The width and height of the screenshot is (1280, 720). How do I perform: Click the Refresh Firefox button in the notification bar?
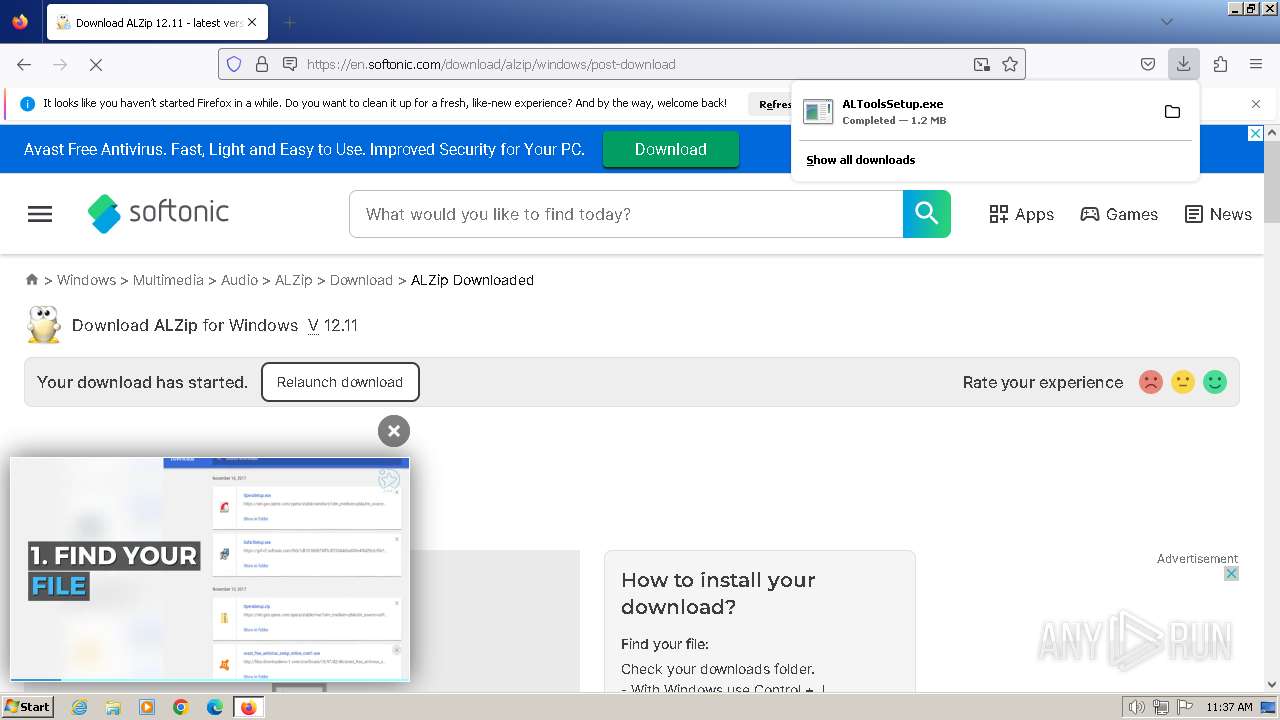[x=774, y=104]
